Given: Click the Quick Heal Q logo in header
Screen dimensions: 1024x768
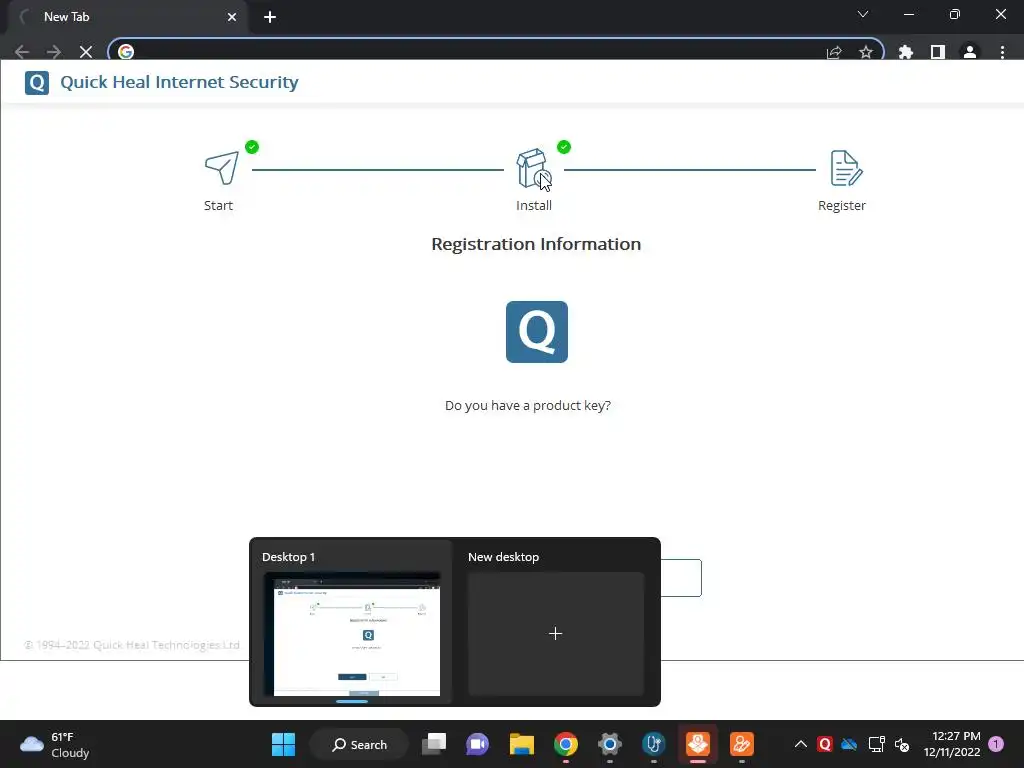Looking at the screenshot, I should pyautogui.click(x=37, y=83).
